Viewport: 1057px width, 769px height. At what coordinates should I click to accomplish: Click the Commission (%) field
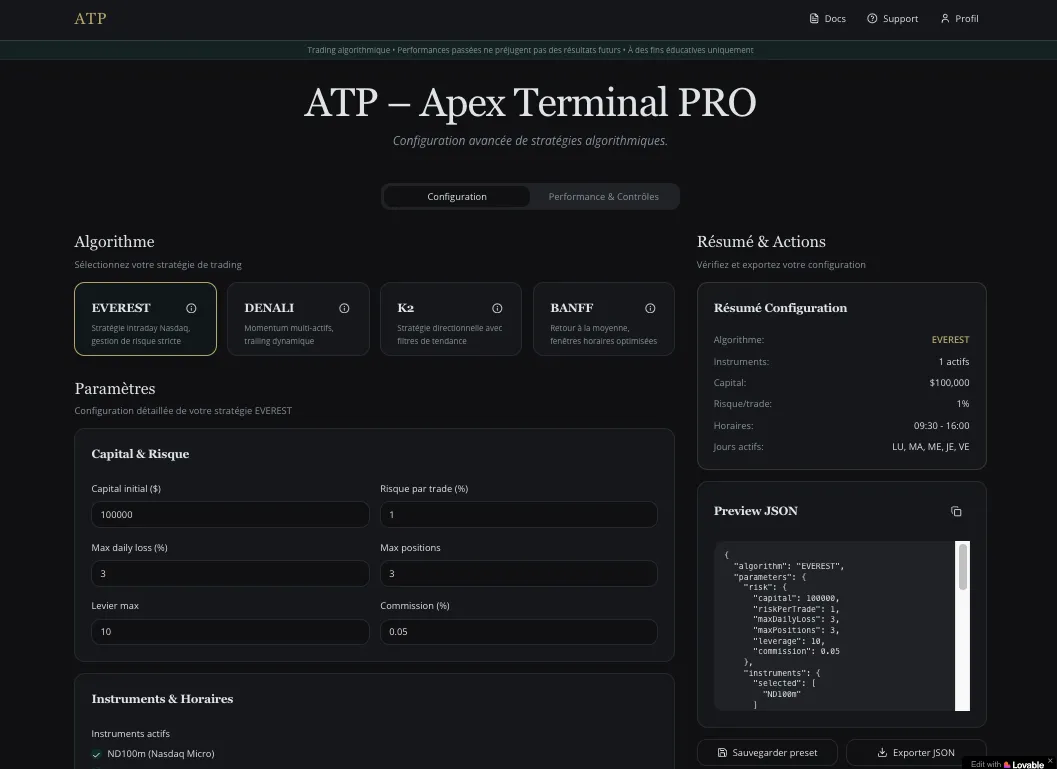coord(518,632)
